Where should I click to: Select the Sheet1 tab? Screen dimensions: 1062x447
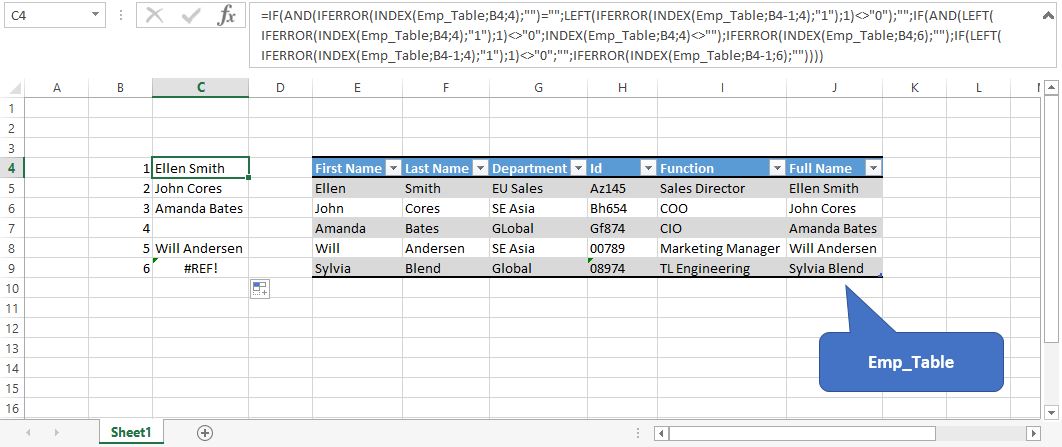(x=131, y=432)
